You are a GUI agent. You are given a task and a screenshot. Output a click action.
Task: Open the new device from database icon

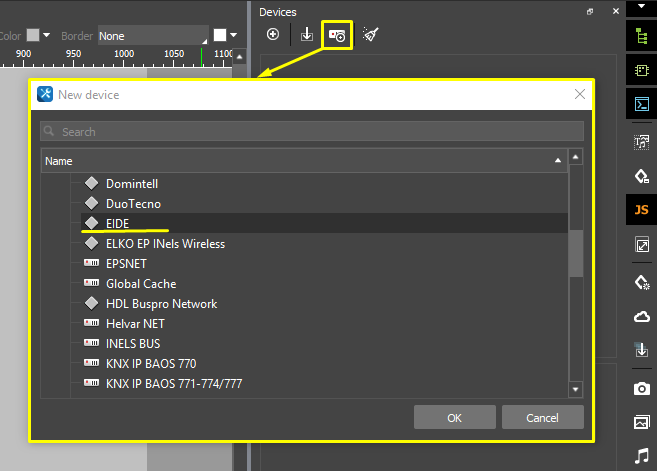coord(337,35)
